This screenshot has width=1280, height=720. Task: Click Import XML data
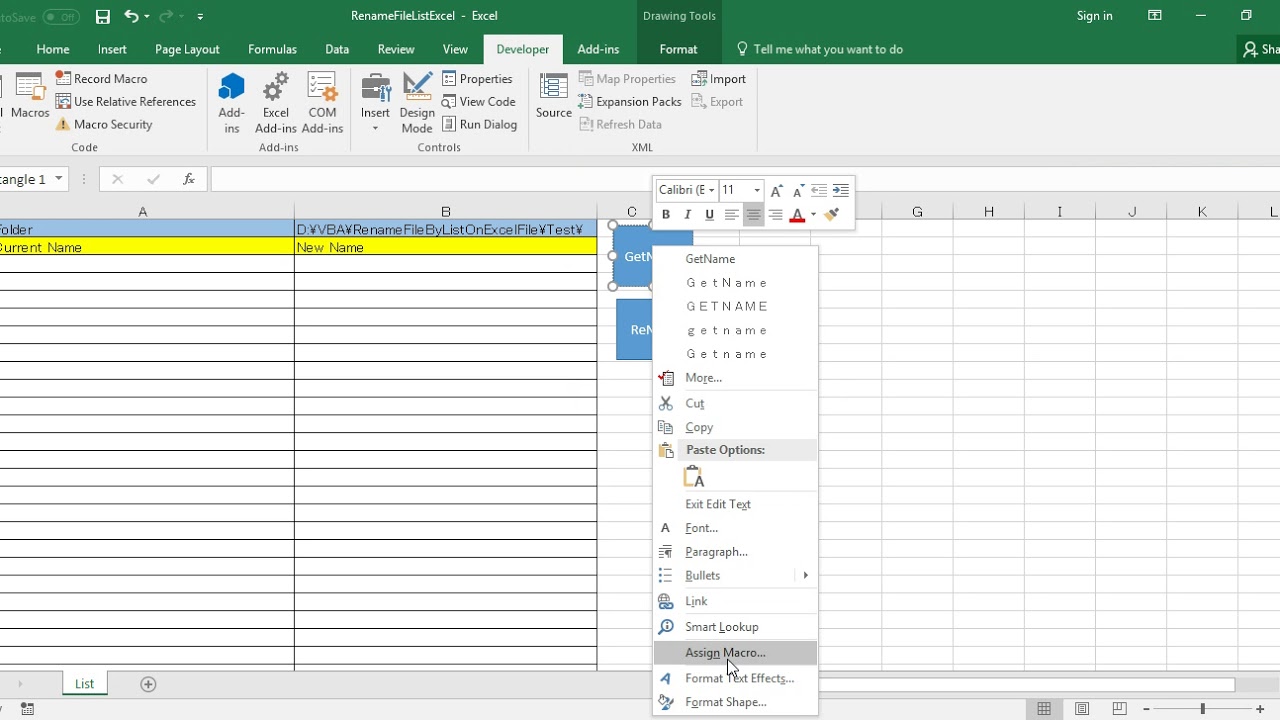tap(719, 79)
